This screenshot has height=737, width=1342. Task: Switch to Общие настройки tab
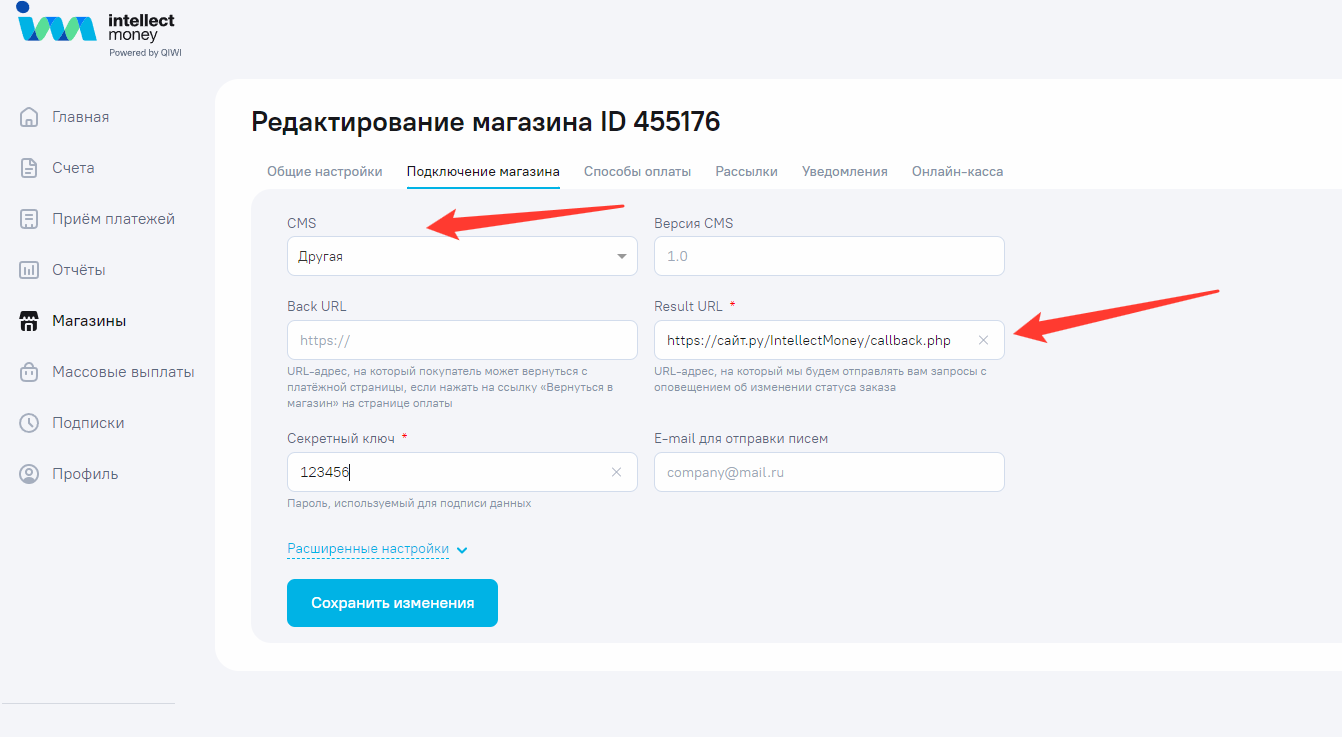[324, 171]
